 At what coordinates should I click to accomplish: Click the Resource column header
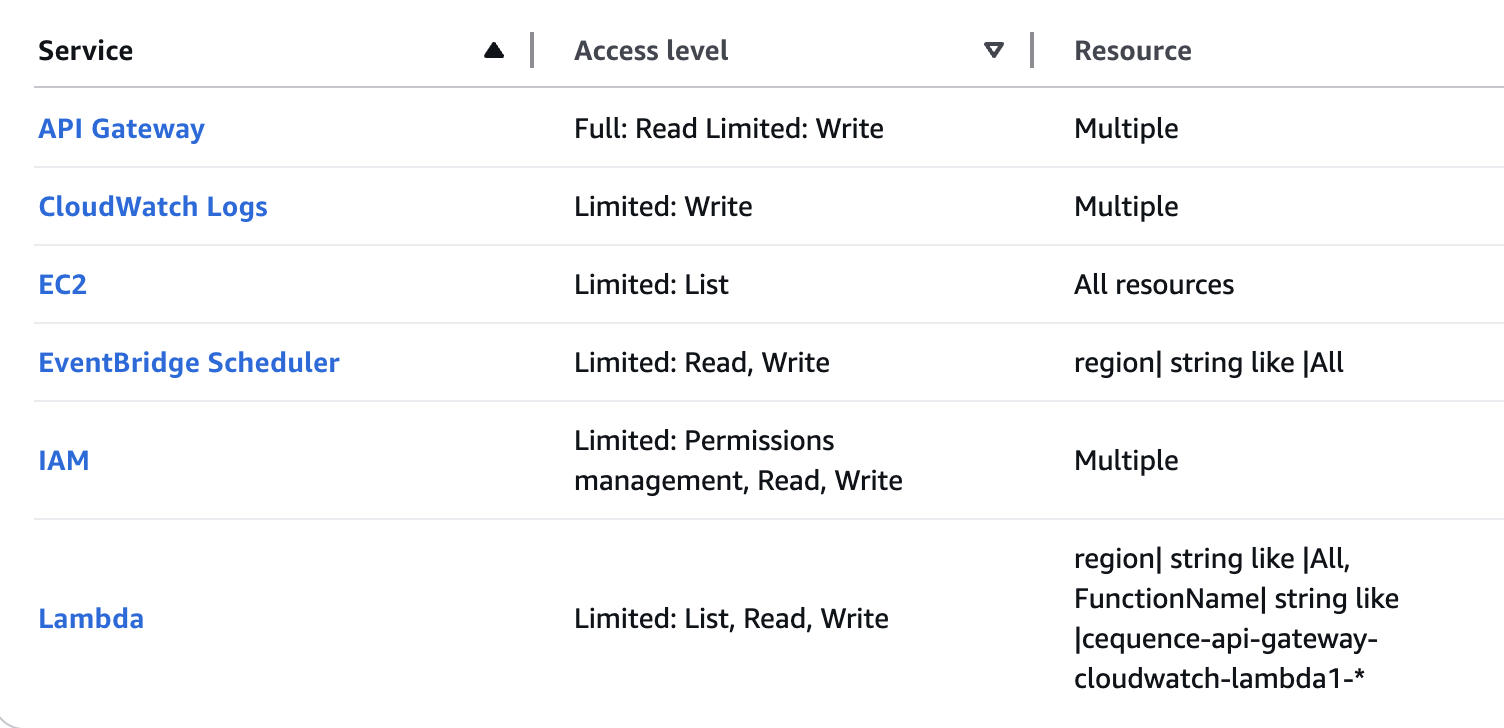(x=1133, y=51)
